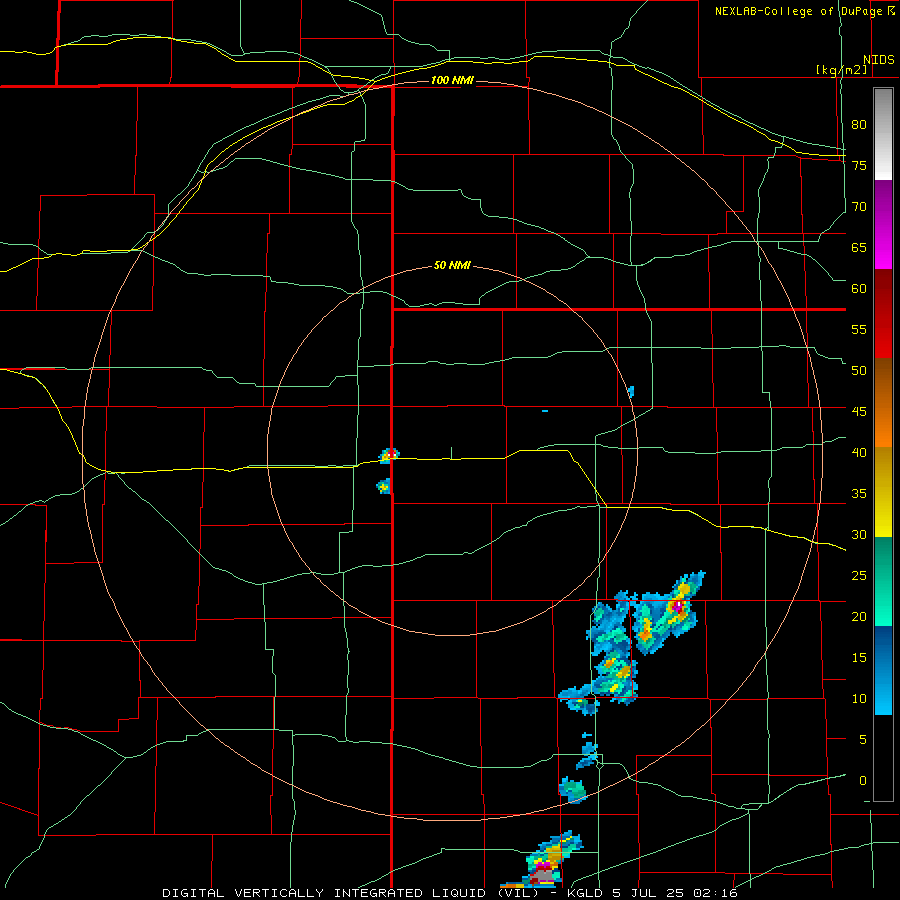900x900 pixels.
Task: Click the 65 value on the scale
Action: (859, 247)
